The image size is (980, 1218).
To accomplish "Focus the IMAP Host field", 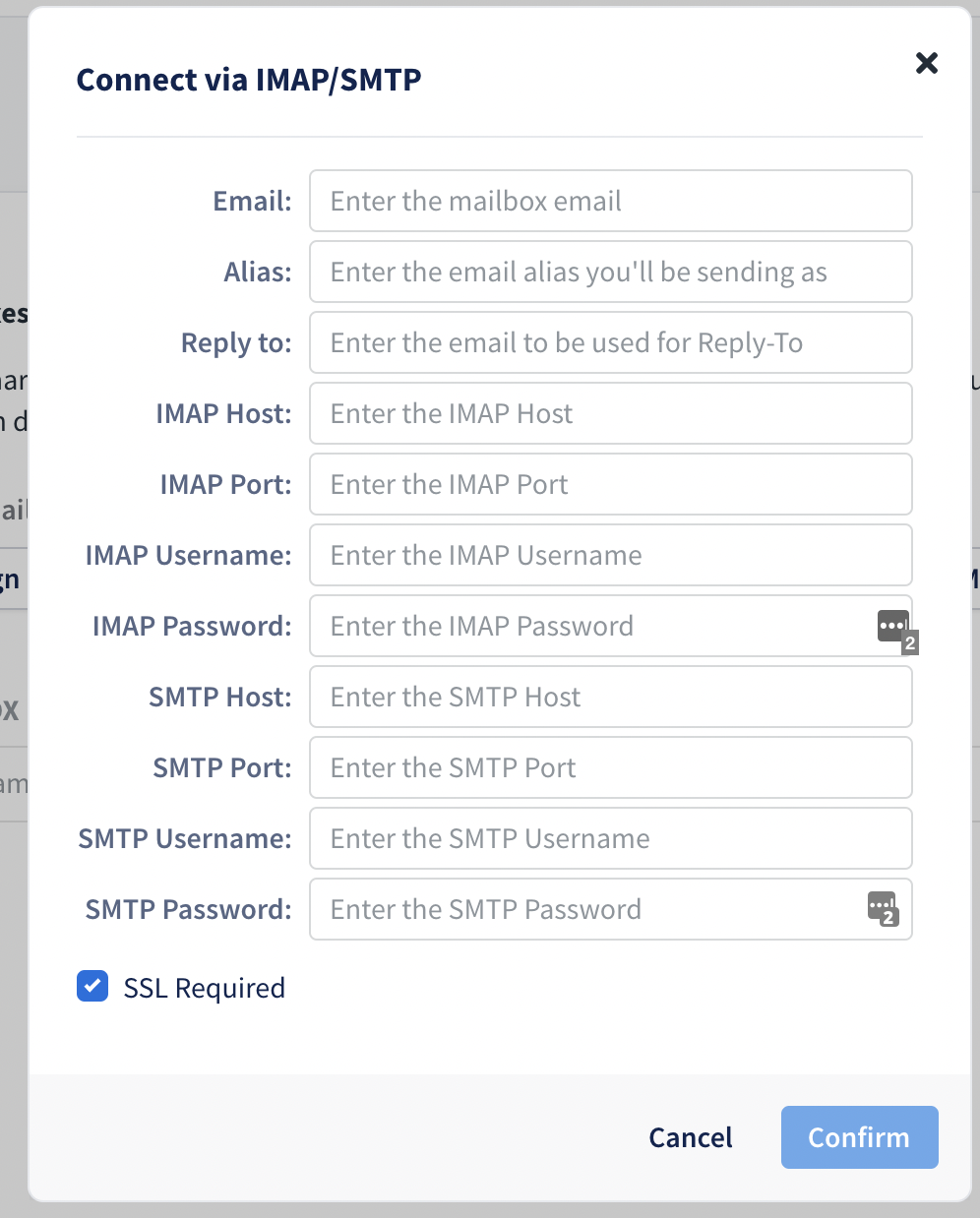I will click(x=611, y=413).
